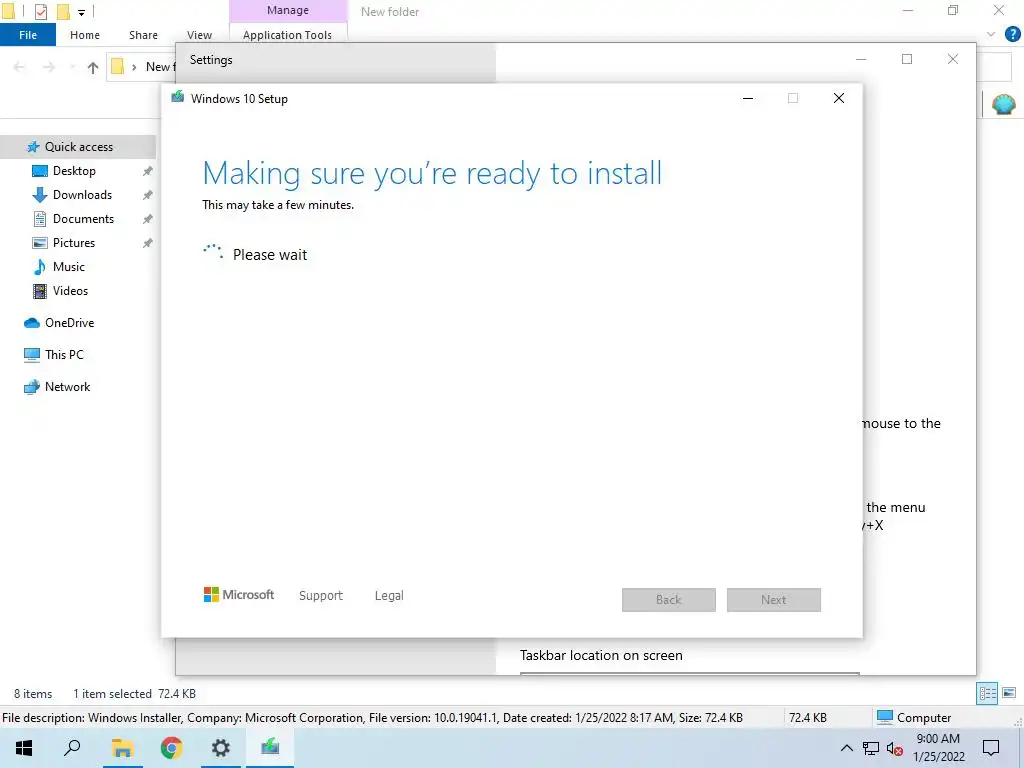Screen dimensions: 1024x768
Task: Open the View ribbon tab
Action: click(x=199, y=35)
